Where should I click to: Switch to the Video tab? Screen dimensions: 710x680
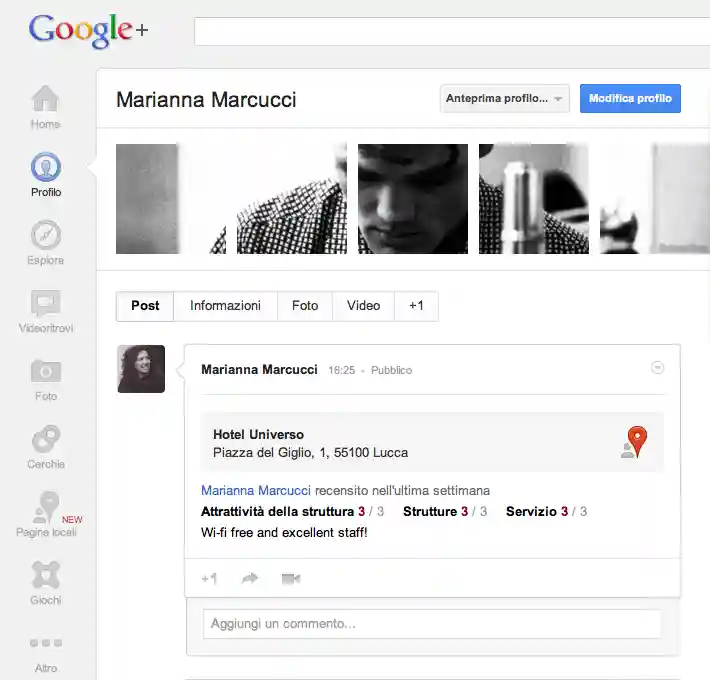363,306
